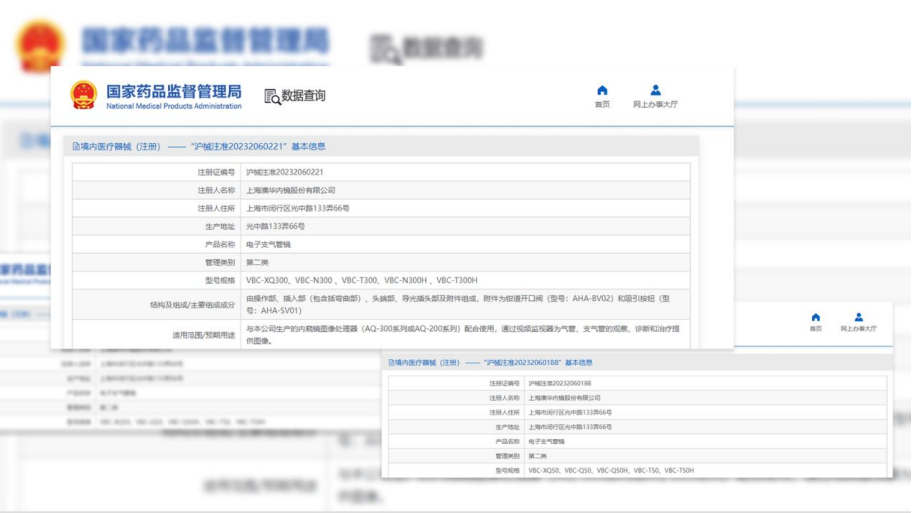The height and width of the screenshot is (513, 912).
Task: Click 第二类 category value in the 20232060188 table
Action: point(537,456)
